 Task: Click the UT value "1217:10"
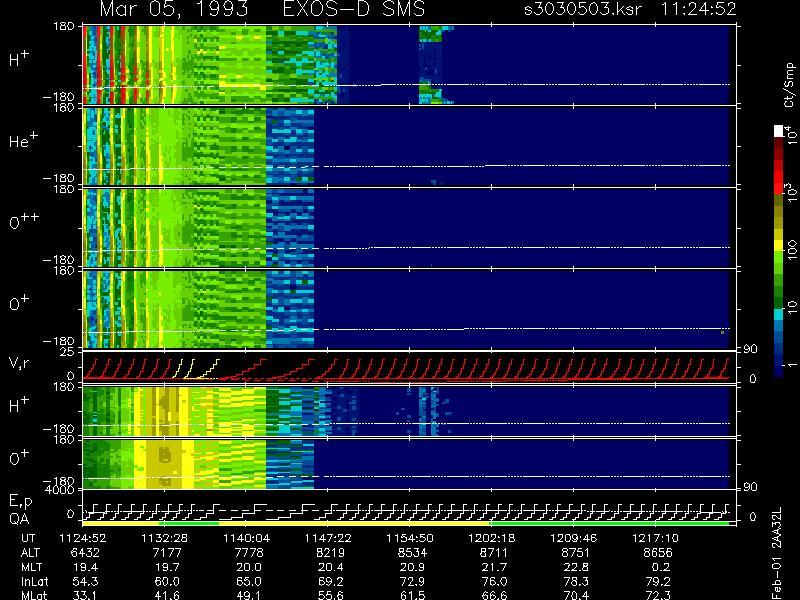pos(656,538)
